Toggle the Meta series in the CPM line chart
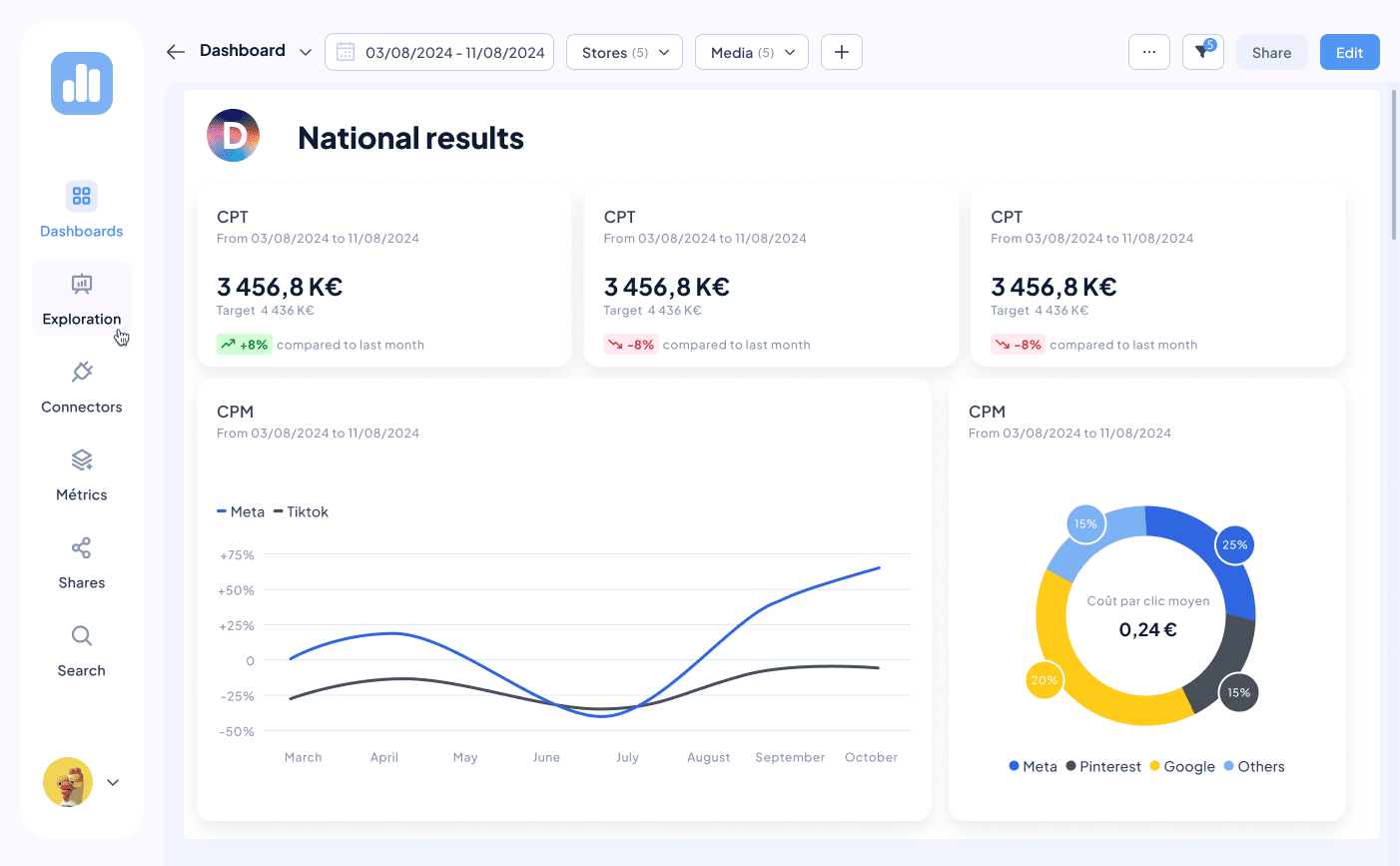1400x866 pixels. click(240, 511)
